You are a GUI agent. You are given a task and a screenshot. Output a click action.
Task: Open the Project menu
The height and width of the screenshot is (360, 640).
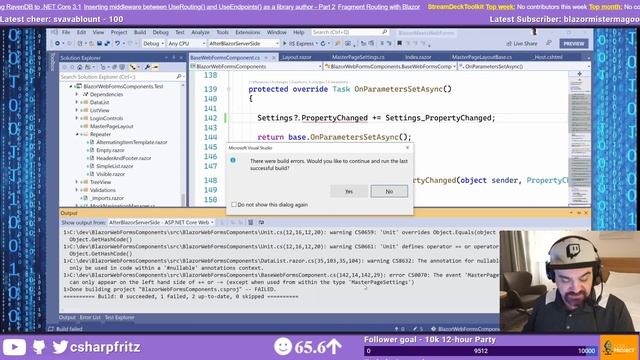(119, 32)
